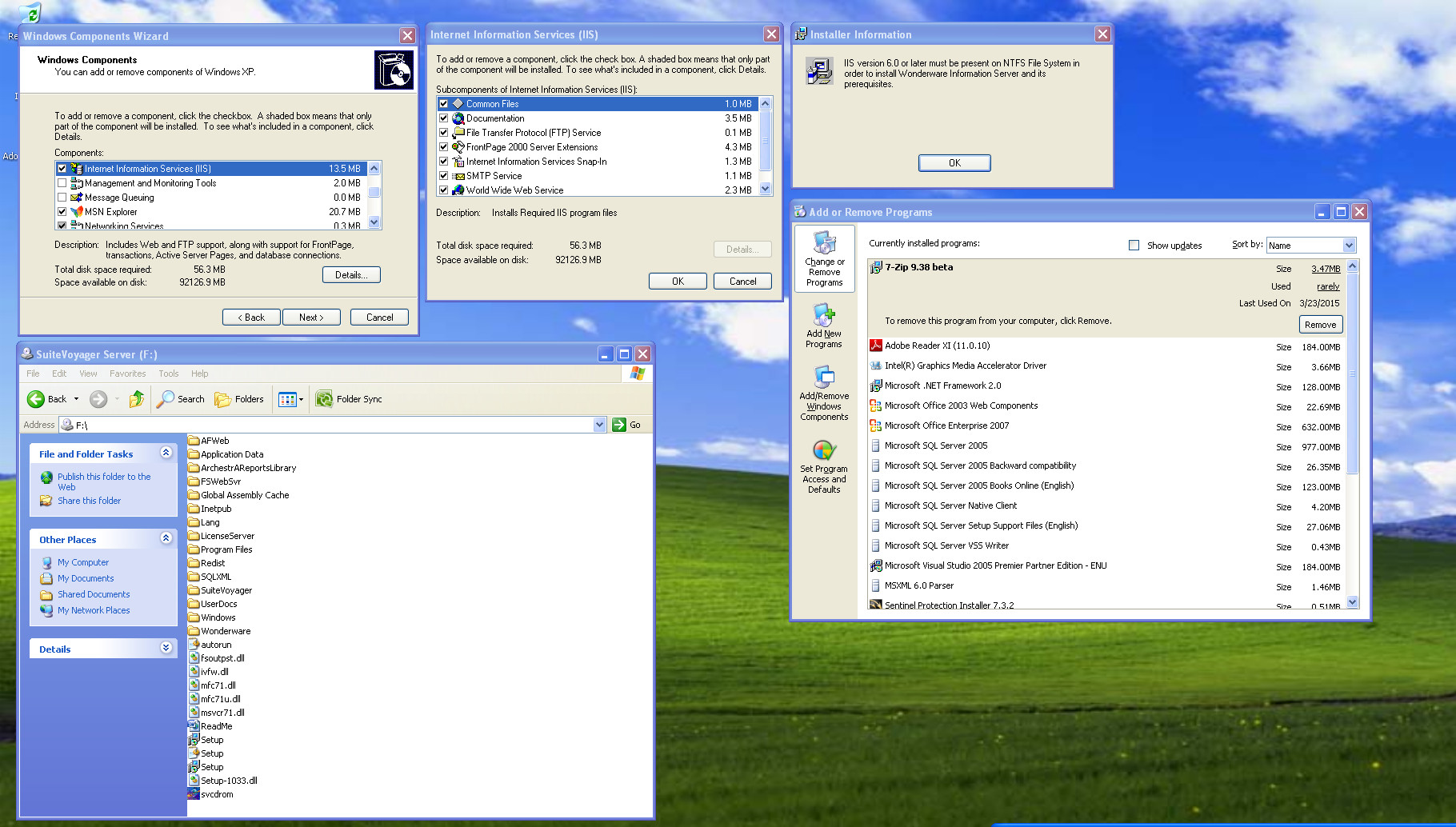Open the Tools menu

169,374
